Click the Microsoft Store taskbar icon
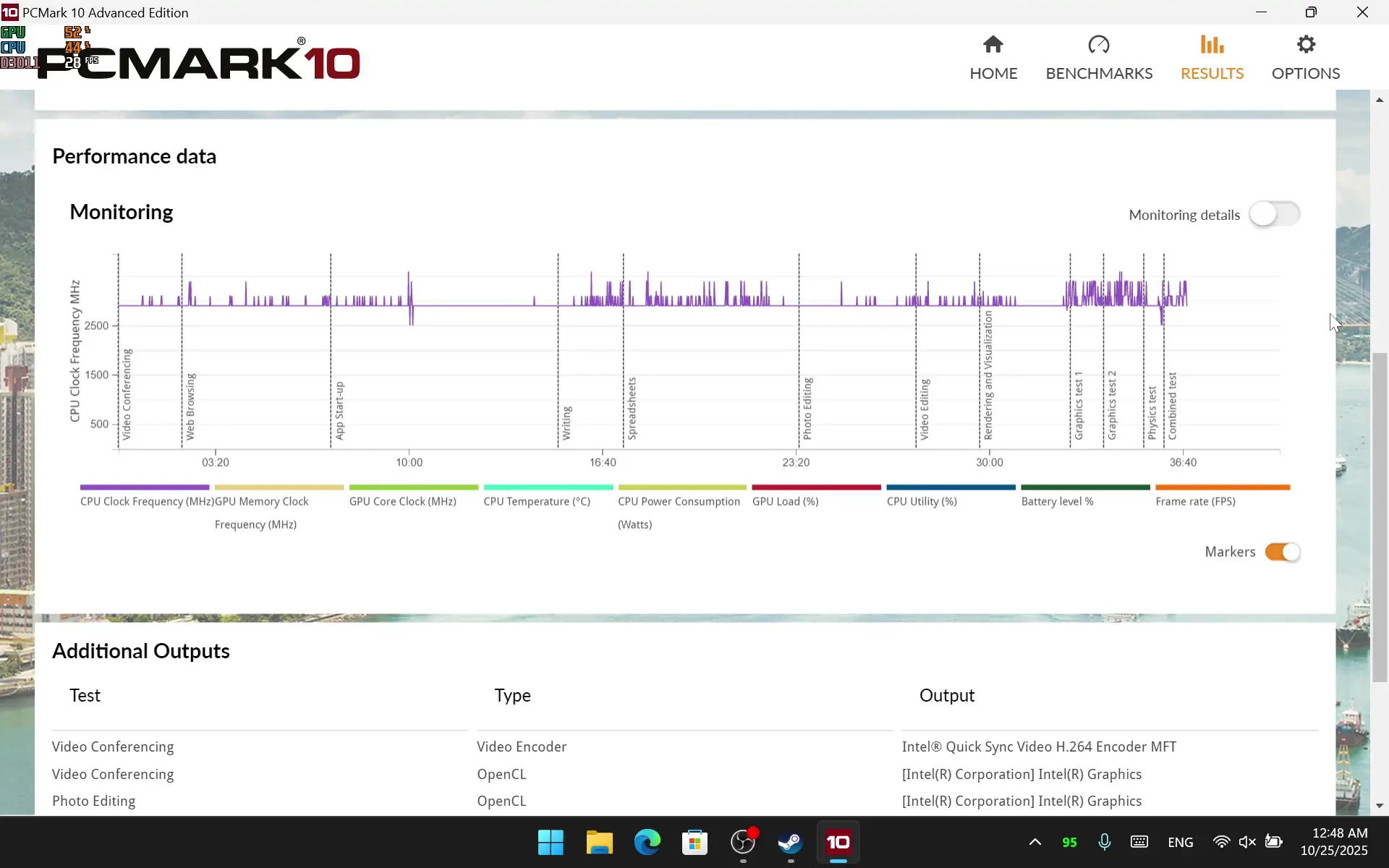Screen dimensions: 1389x868 coord(694,842)
